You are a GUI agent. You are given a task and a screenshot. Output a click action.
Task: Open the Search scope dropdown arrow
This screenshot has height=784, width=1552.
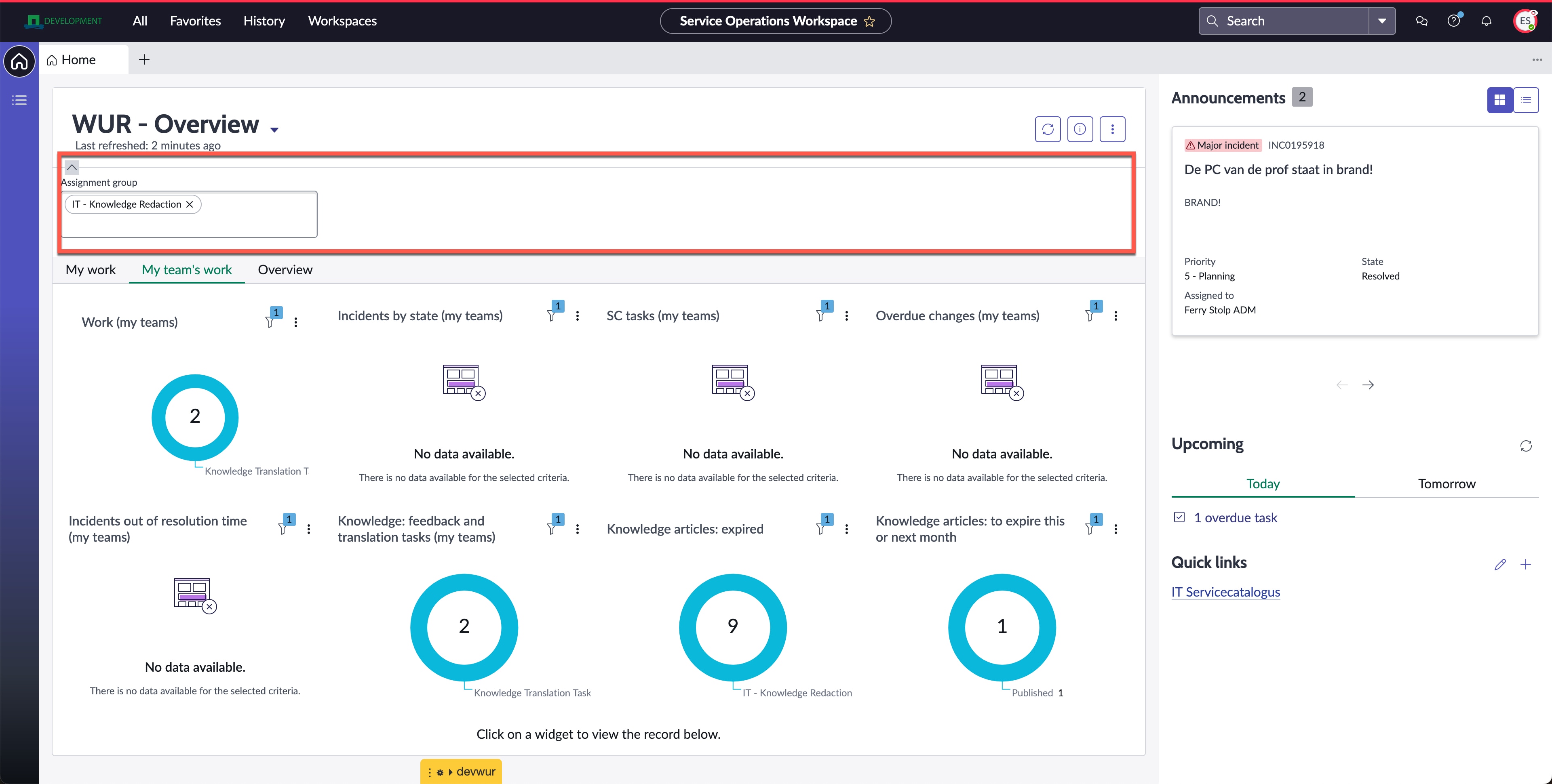pyautogui.click(x=1382, y=21)
